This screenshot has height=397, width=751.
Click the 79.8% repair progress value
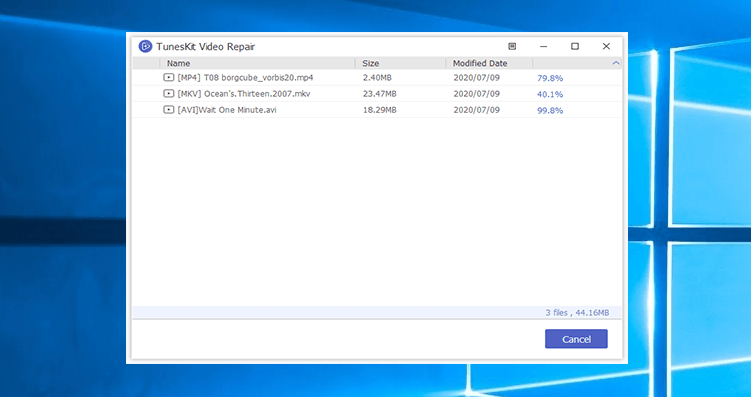(550, 78)
